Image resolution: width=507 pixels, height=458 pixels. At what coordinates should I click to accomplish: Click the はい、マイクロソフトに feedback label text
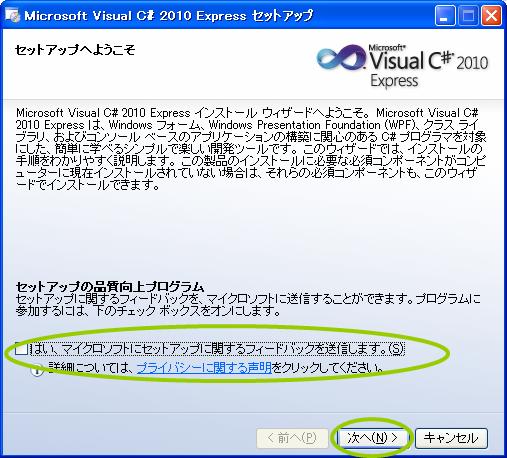[x=217, y=349]
